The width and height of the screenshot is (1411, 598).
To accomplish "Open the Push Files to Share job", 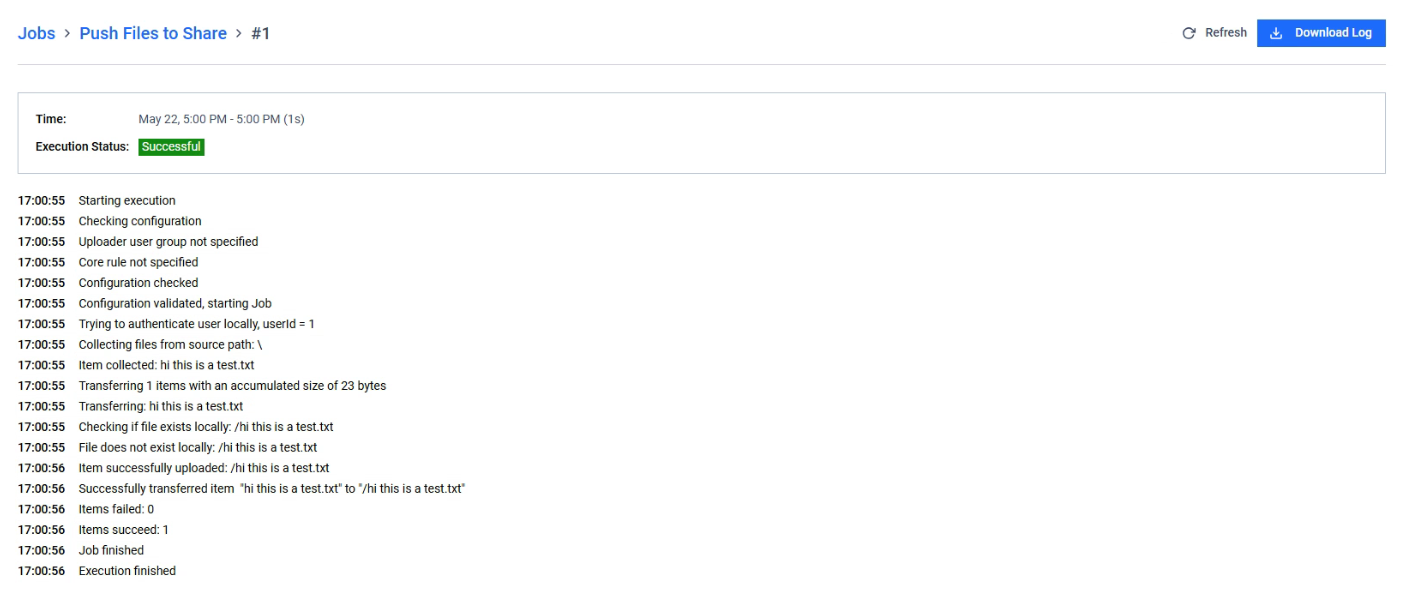I will point(153,33).
